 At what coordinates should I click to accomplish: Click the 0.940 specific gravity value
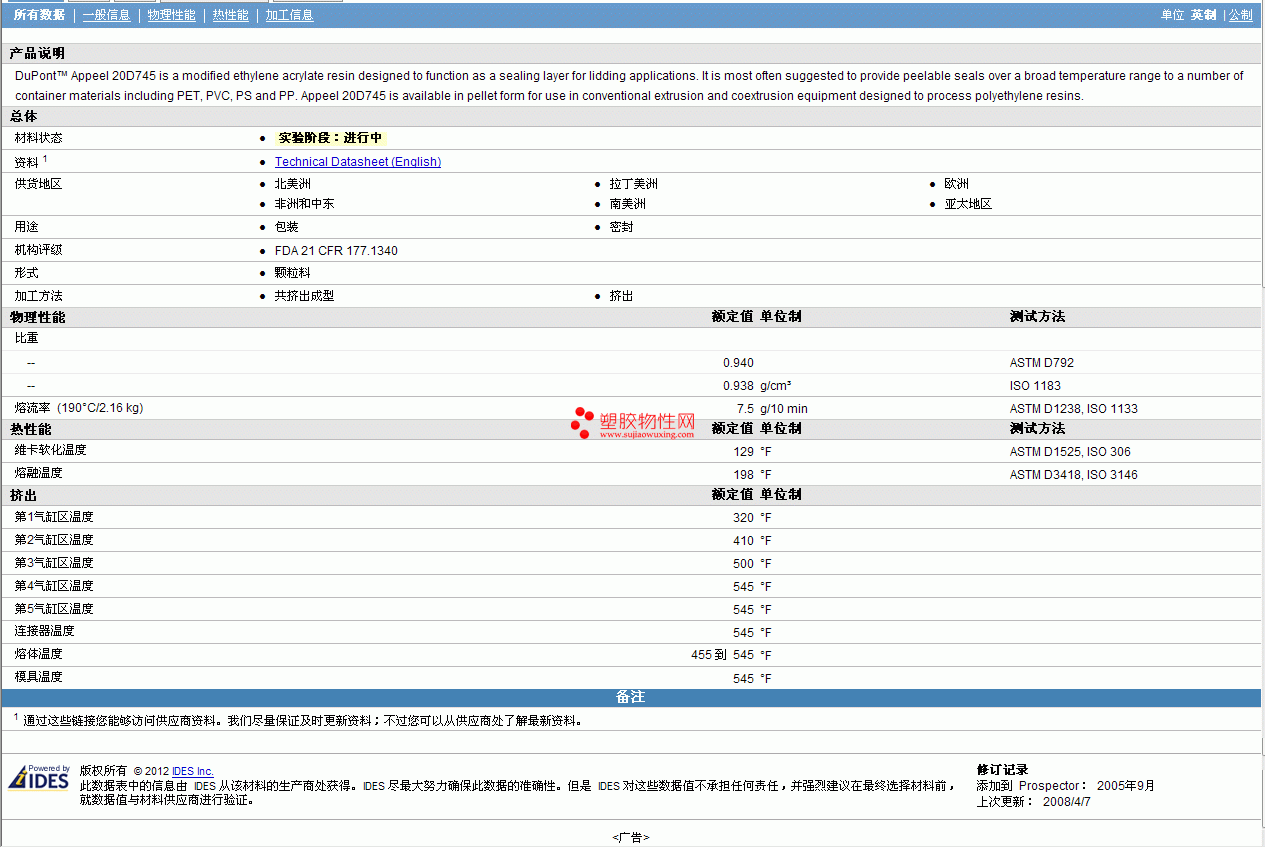point(738,363)
